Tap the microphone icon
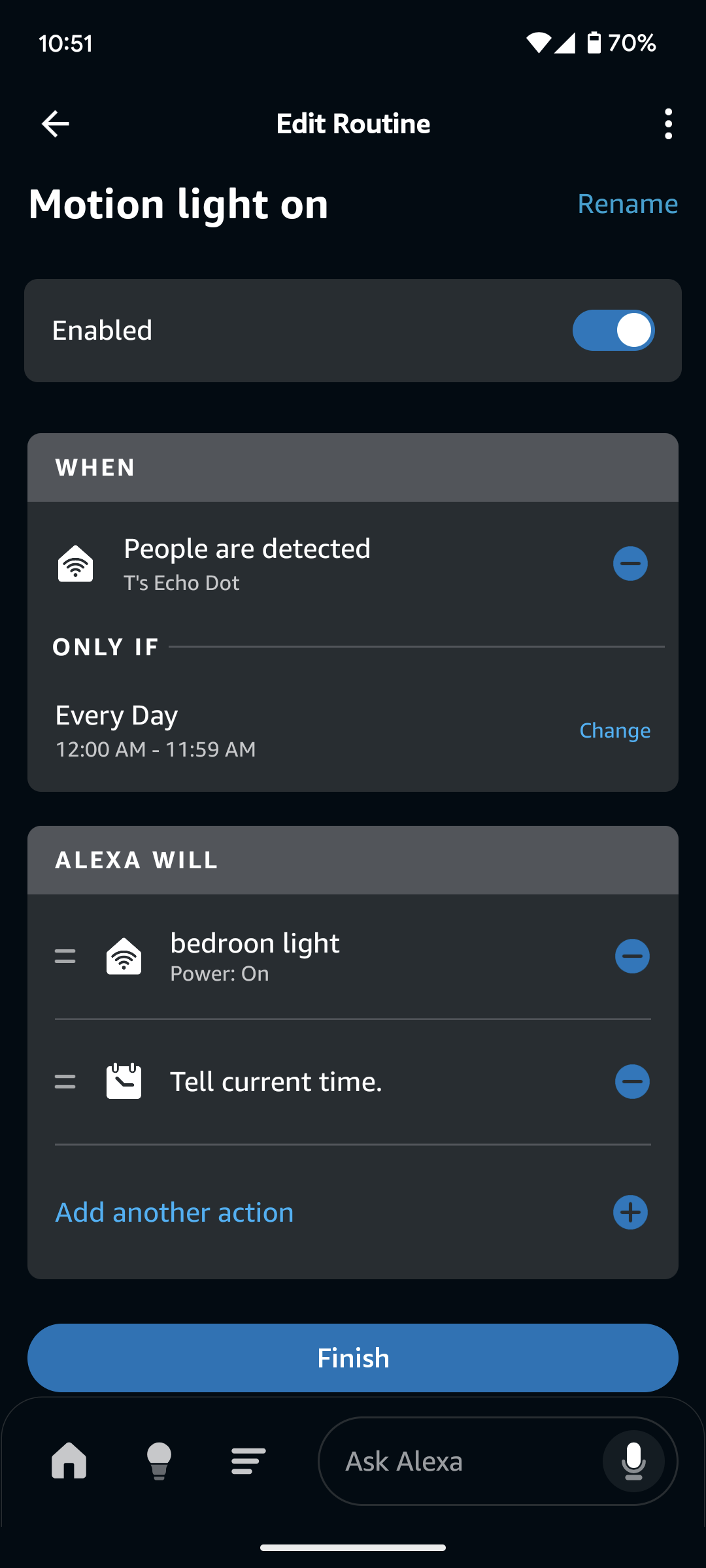Screen dimensions: 706x1568 [x=633, y=1461]
